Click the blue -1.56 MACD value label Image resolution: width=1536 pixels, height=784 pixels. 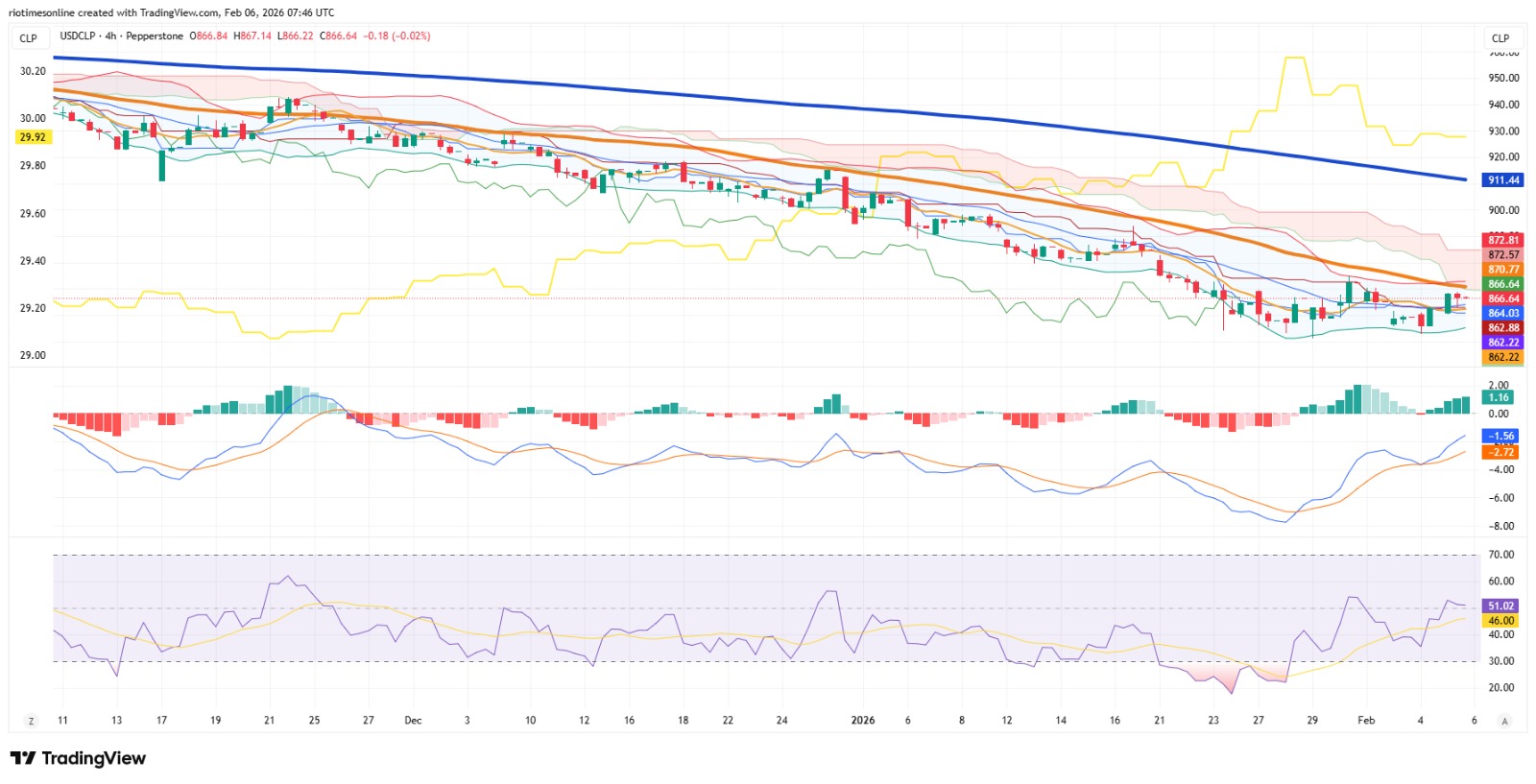coord(1501,436)
